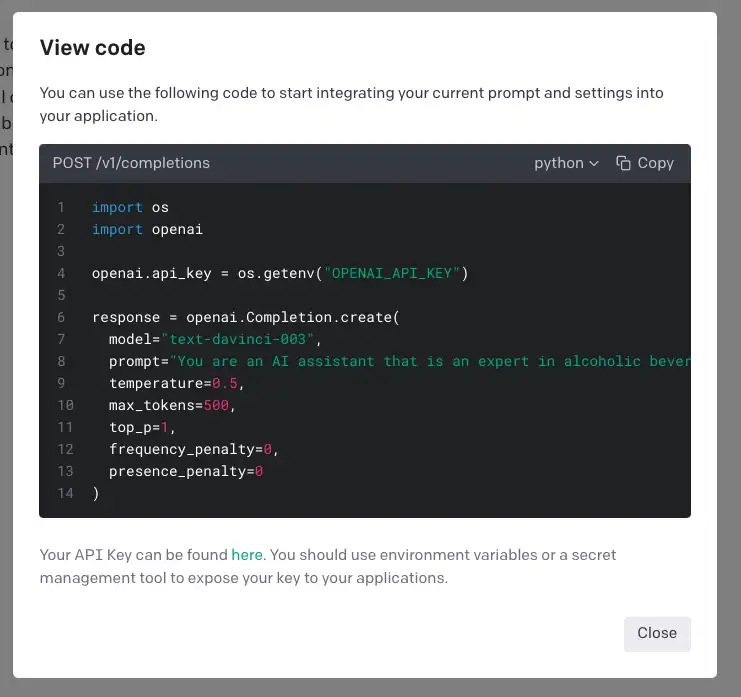Click the openai.Completion.create call line
Screen dimensions: 741x697
pos(245,318)
